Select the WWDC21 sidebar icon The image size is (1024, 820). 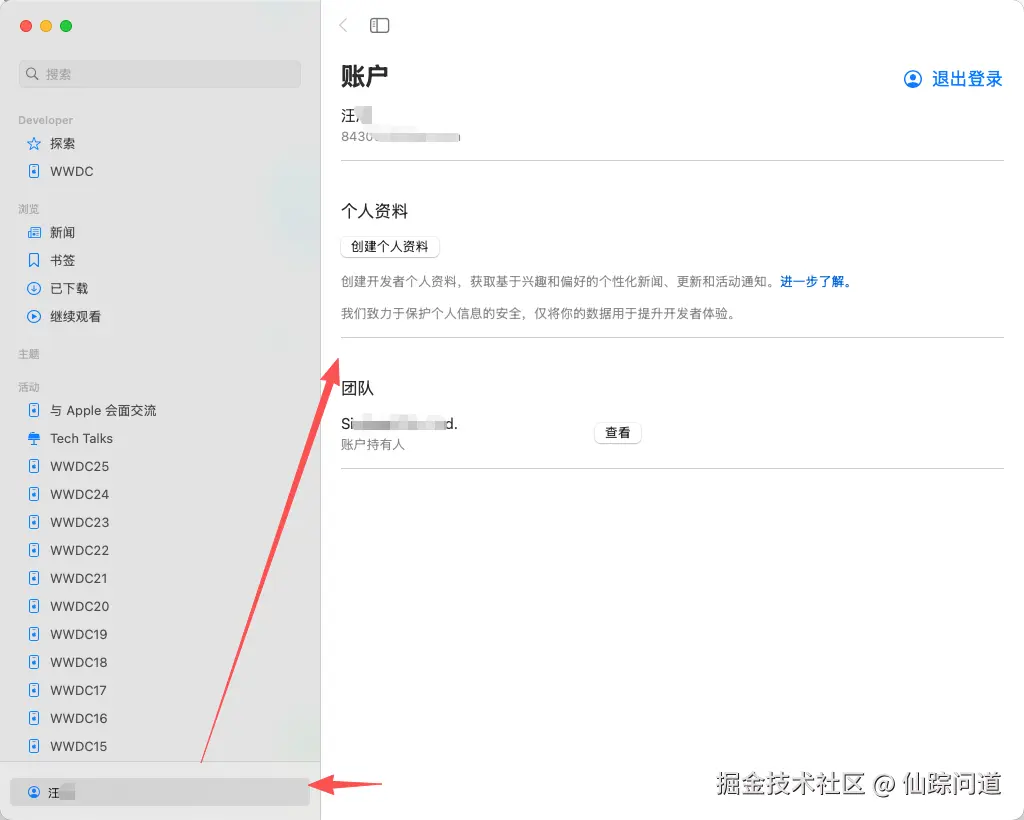click(x=34, y=578)
